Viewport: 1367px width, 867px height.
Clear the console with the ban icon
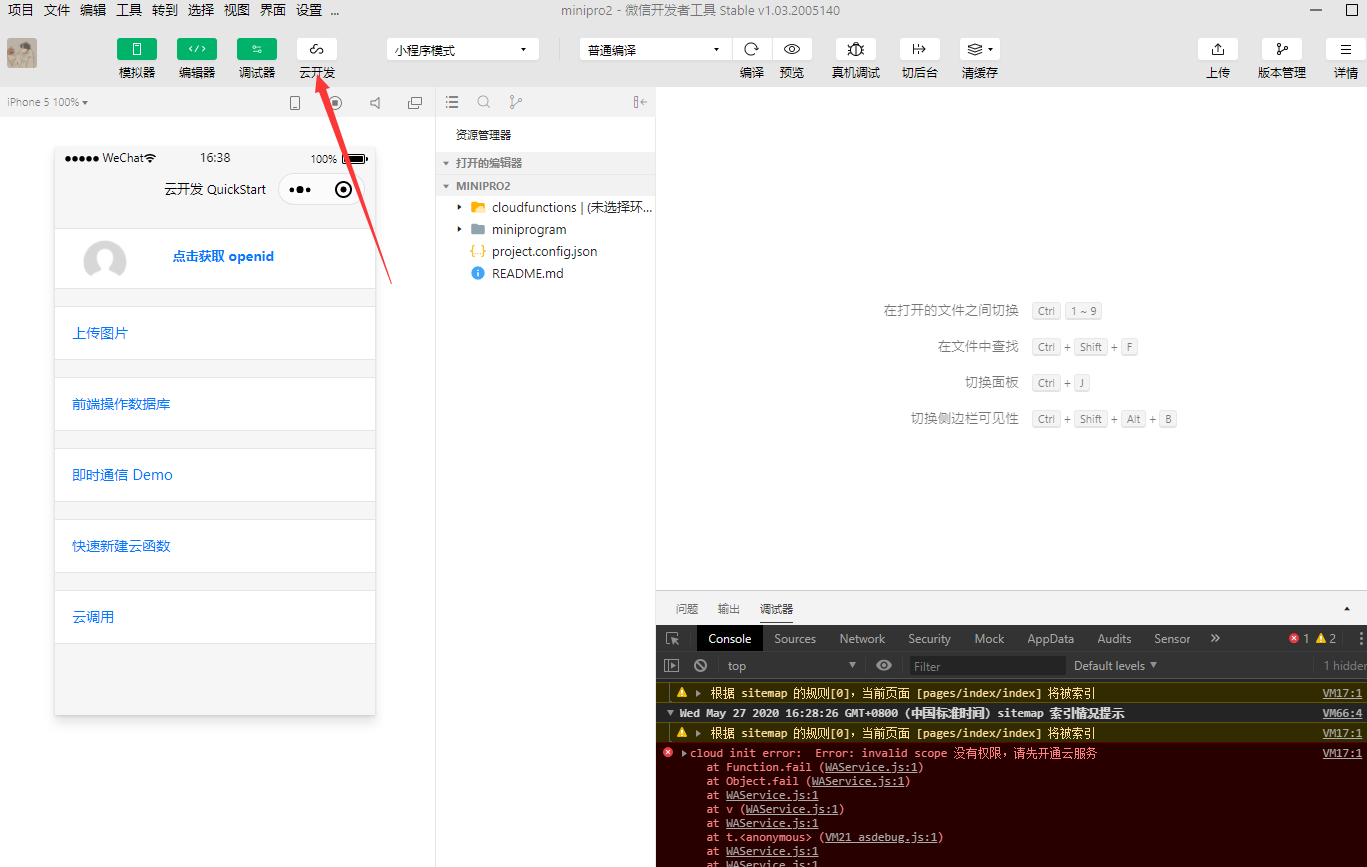tap(700, 665)
